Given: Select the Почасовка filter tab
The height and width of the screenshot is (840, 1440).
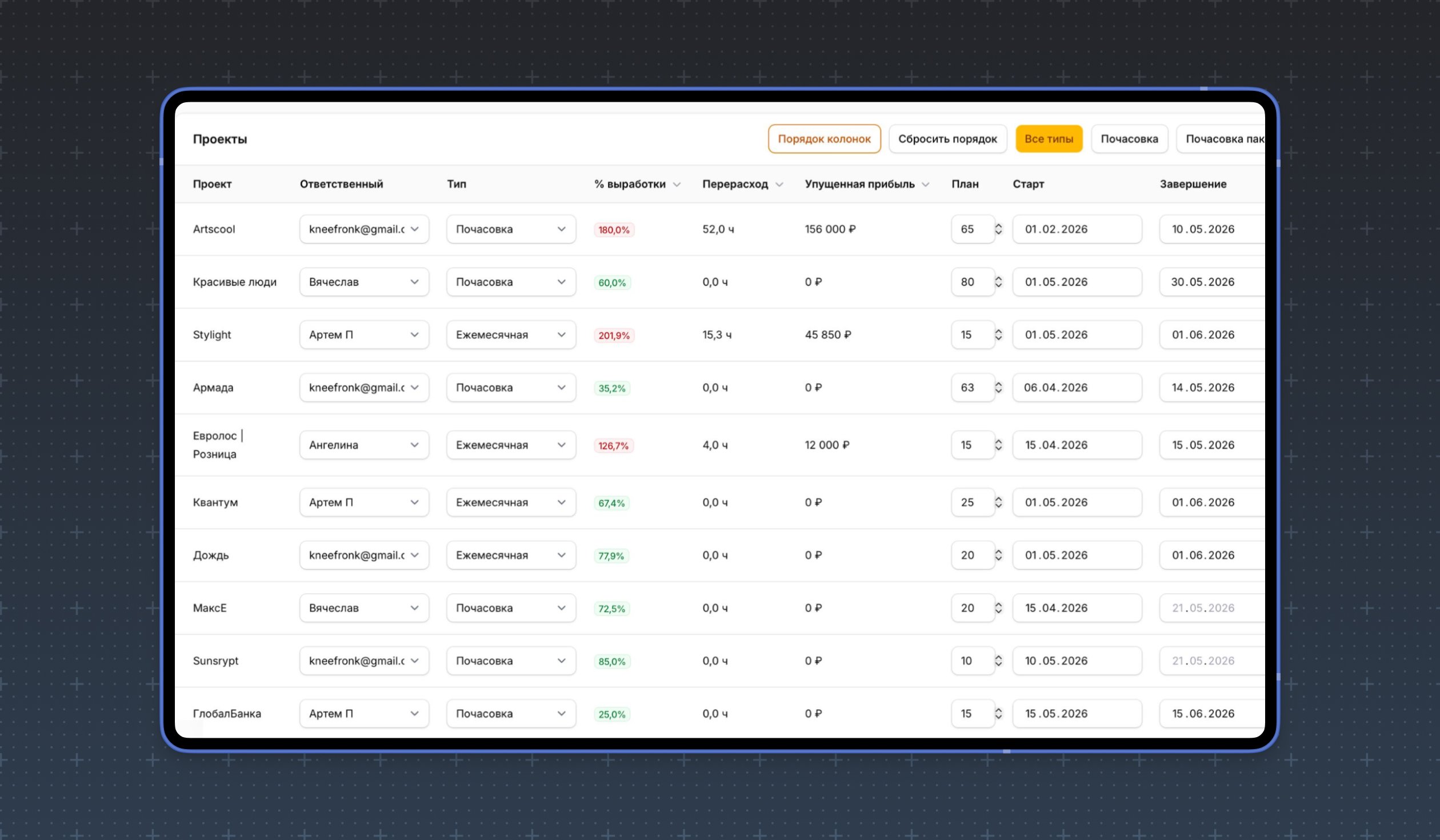Looking at the screenshot, I should pyautogui.click(x=1129, y=139).
